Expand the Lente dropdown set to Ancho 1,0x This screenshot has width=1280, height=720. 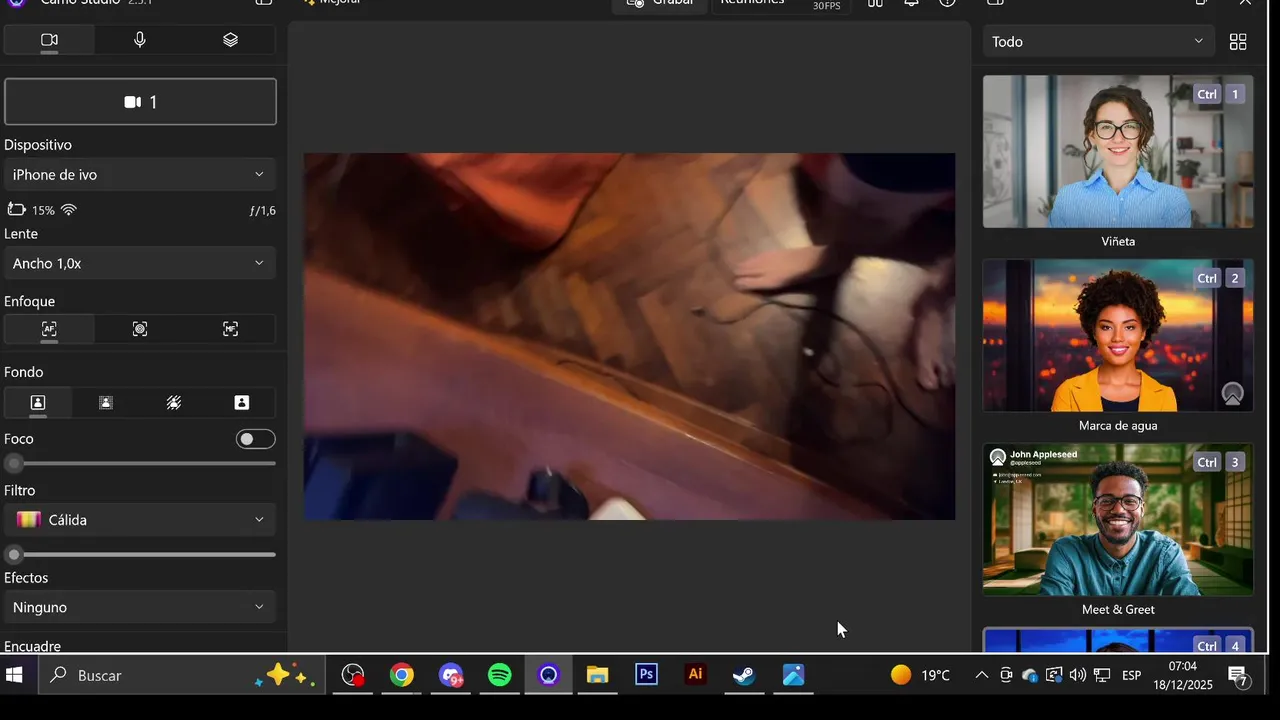[140, 264]
